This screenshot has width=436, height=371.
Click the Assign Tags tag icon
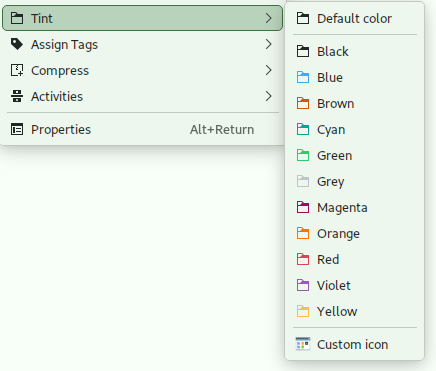pos(17,44)
